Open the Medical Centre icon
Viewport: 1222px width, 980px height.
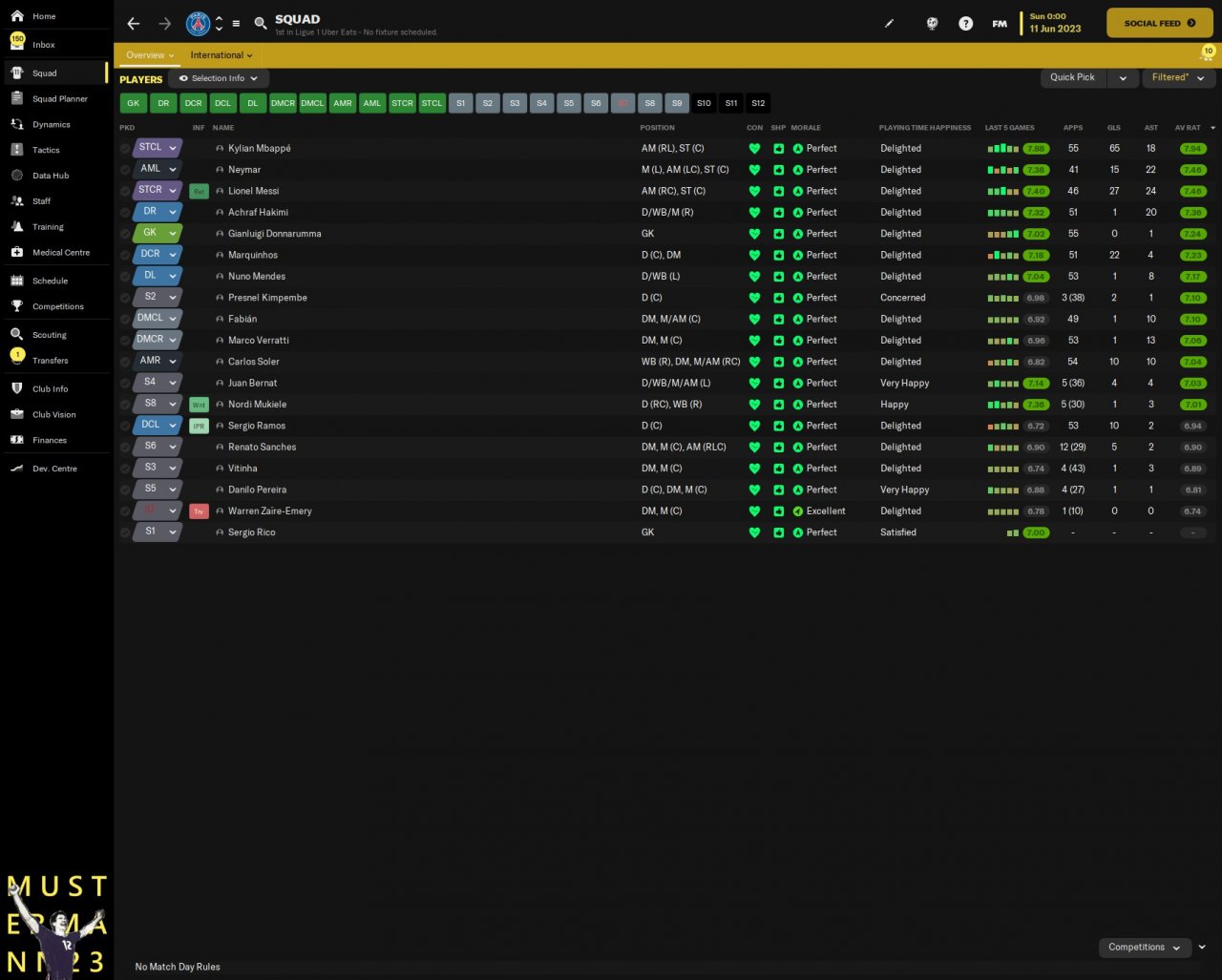tap(17, 253)
